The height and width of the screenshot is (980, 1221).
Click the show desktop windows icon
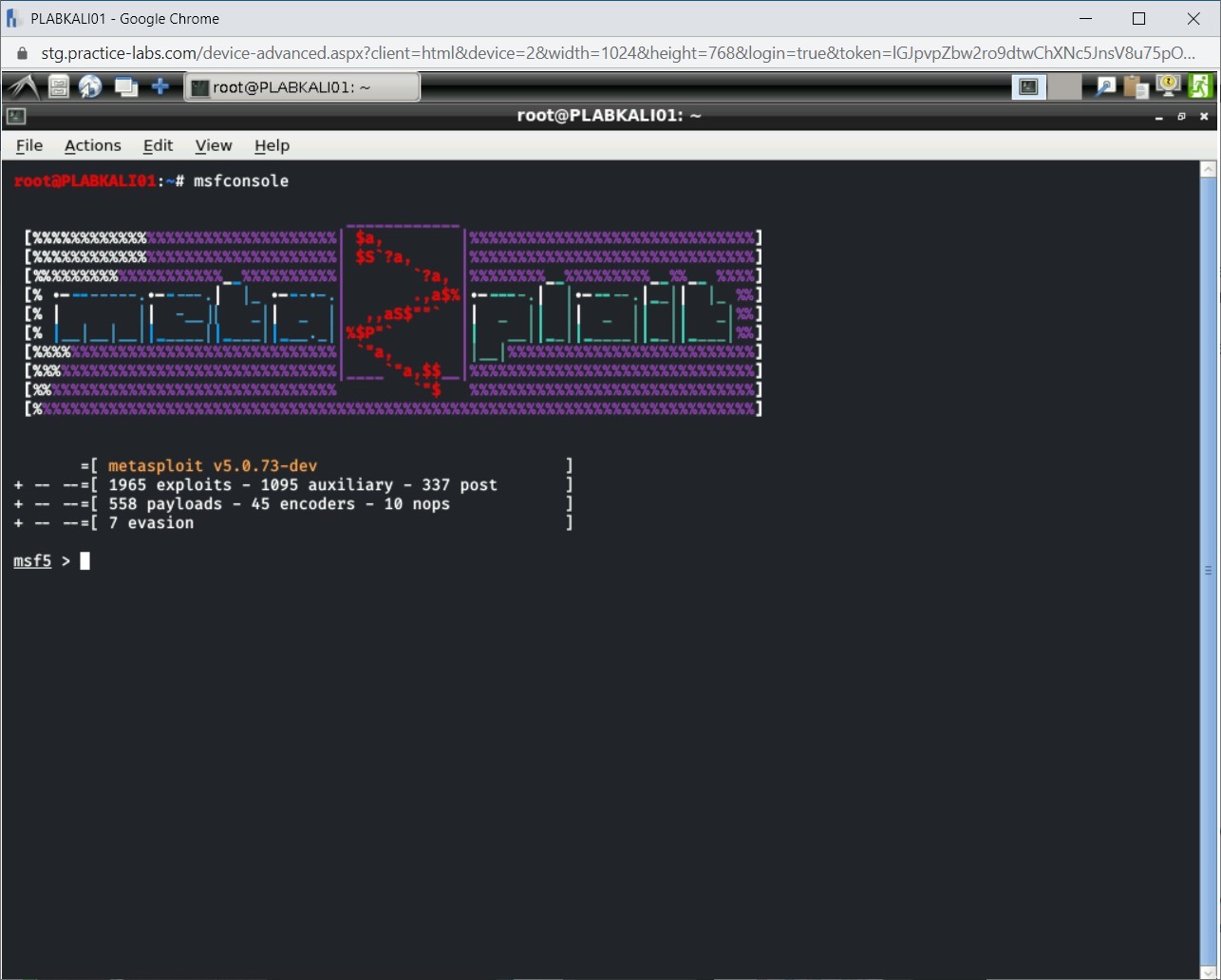click(125, 87)
